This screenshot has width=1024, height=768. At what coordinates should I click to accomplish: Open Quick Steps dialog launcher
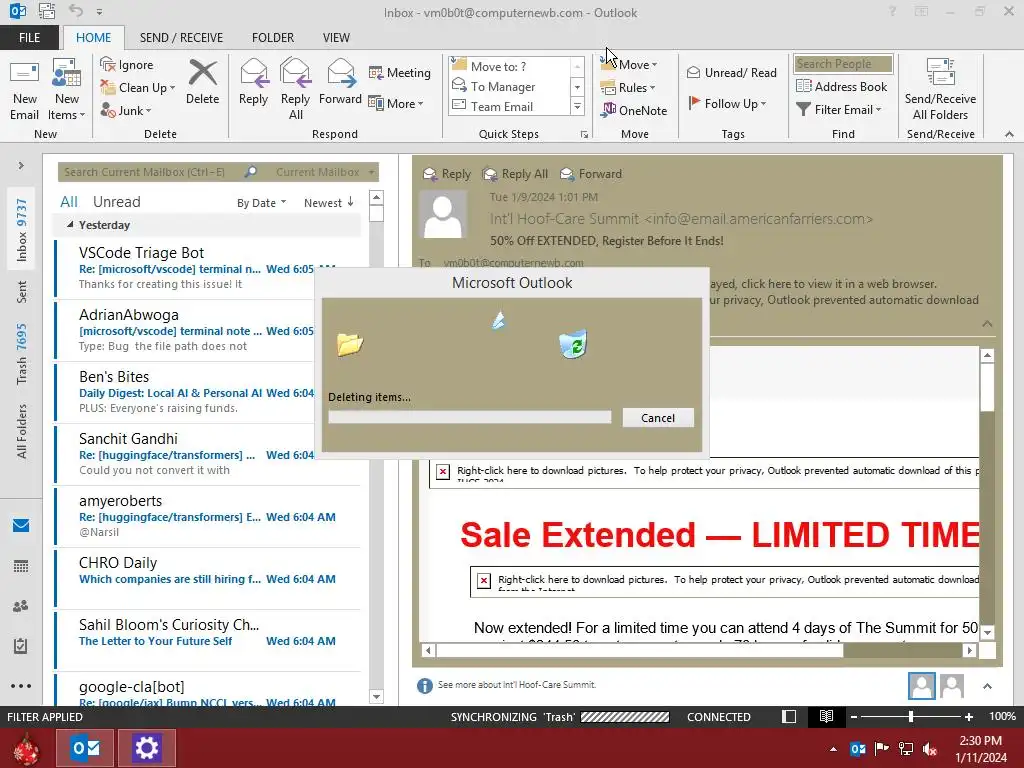pos(584,135)
